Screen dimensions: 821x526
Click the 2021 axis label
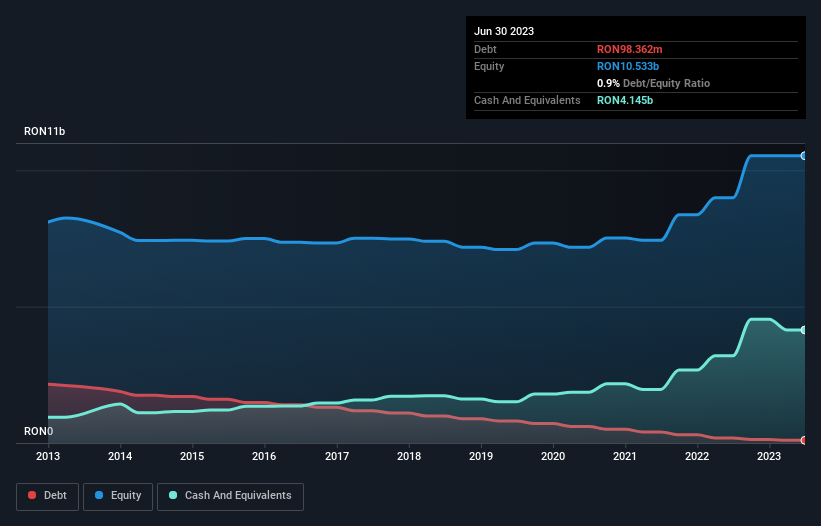coord(625,456)
